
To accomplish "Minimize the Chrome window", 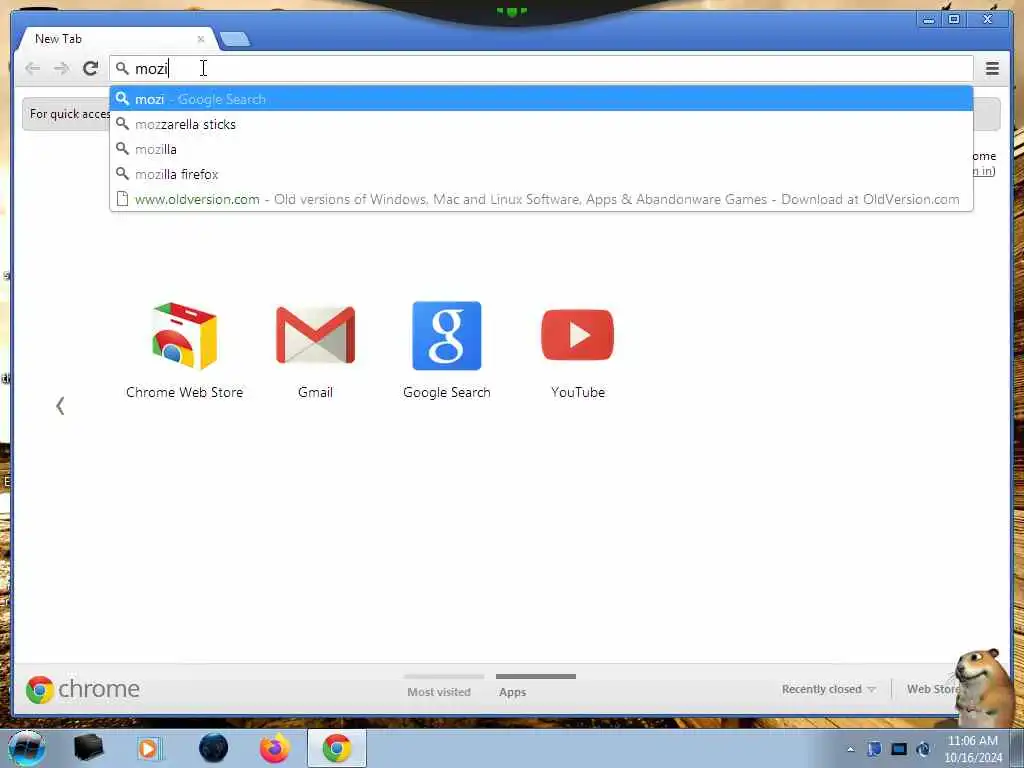I will (x=928, y=20).
